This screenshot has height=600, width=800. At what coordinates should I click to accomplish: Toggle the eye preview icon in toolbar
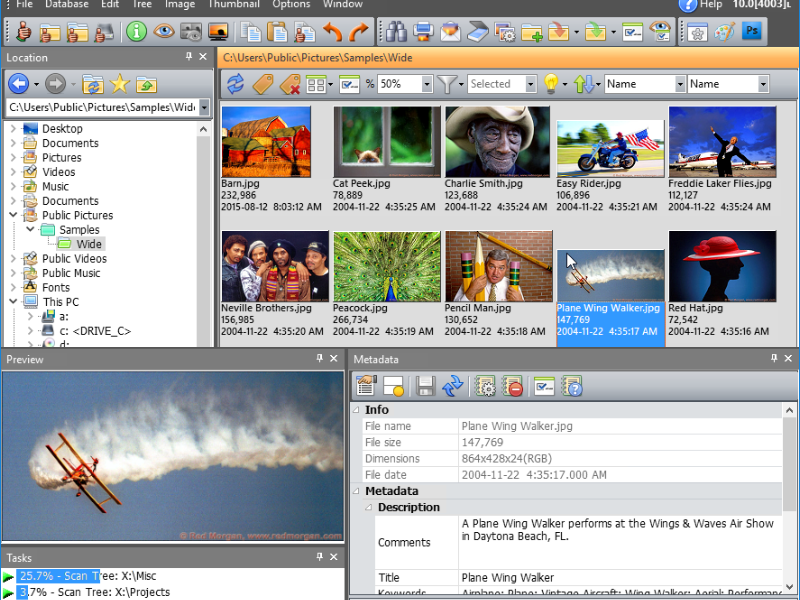pyautogui.click(x=164, y=32)
